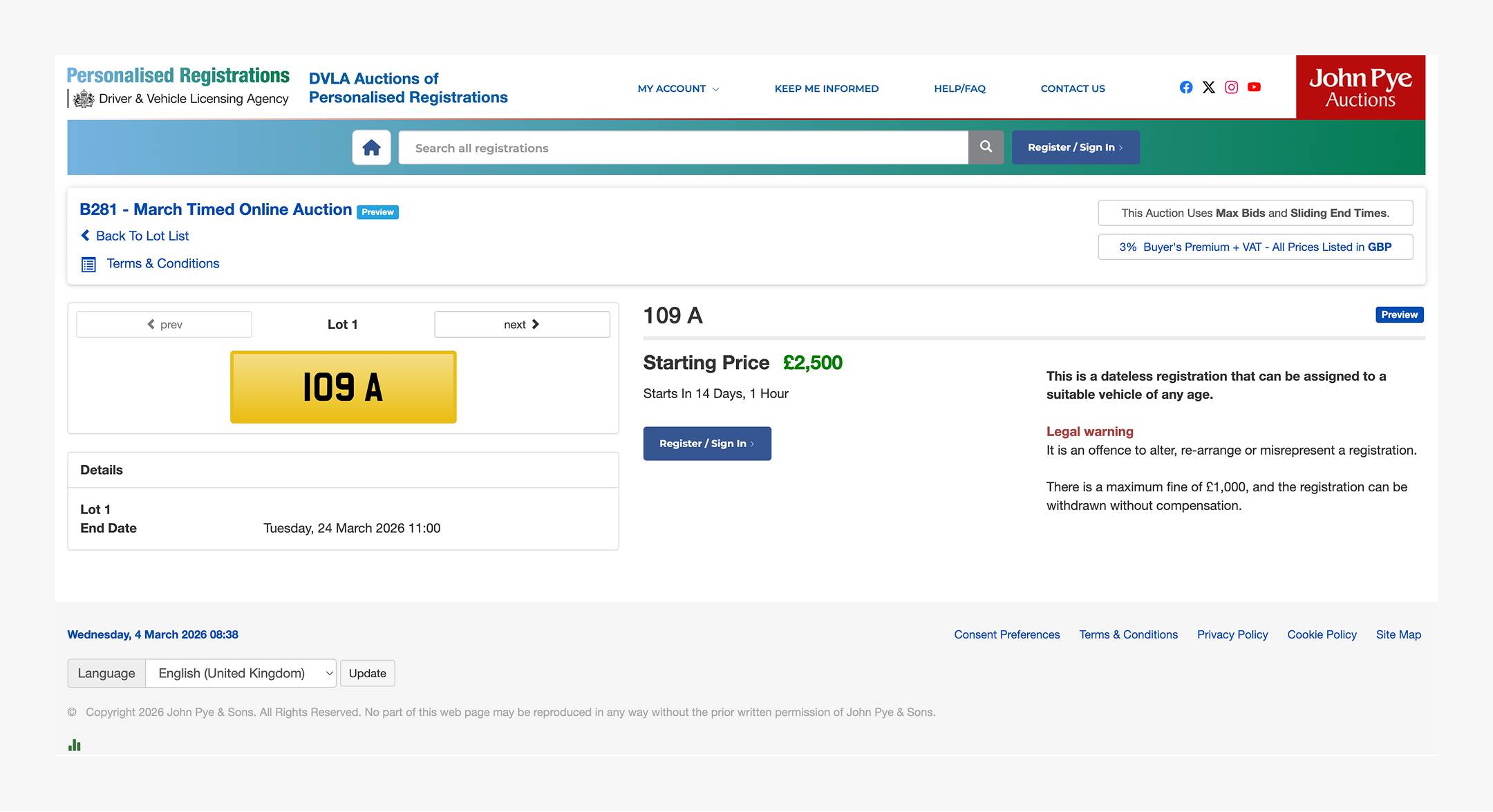Open the Help/FAQ menu item
The height and width of the screenshot is (812, 1493).
(x=959, y=88)
